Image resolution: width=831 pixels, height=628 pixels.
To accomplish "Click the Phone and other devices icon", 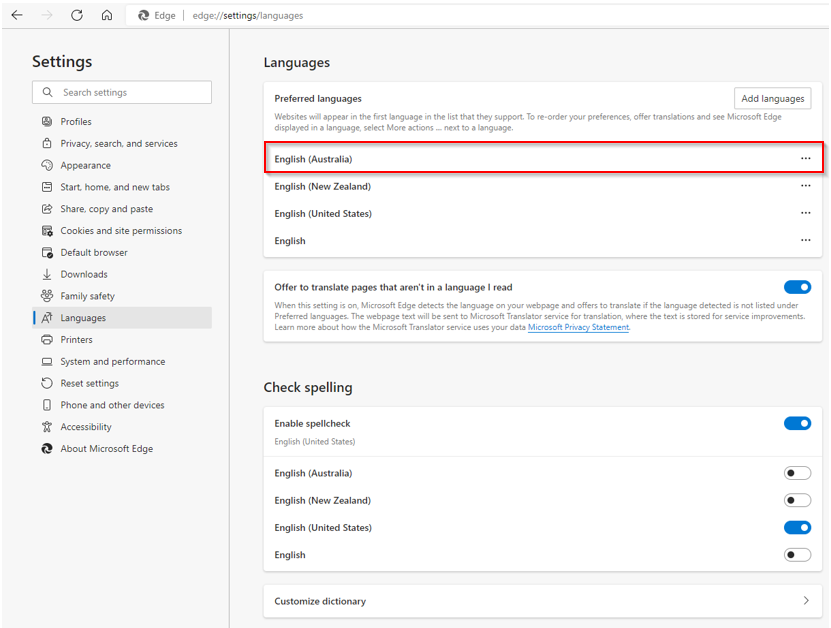I will (47, 405).
